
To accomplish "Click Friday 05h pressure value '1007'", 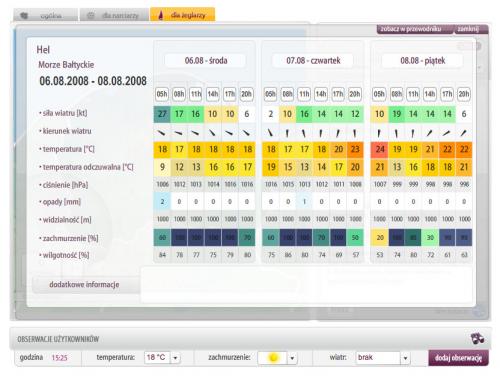I will pyautogui.click(x=380, y=184).
